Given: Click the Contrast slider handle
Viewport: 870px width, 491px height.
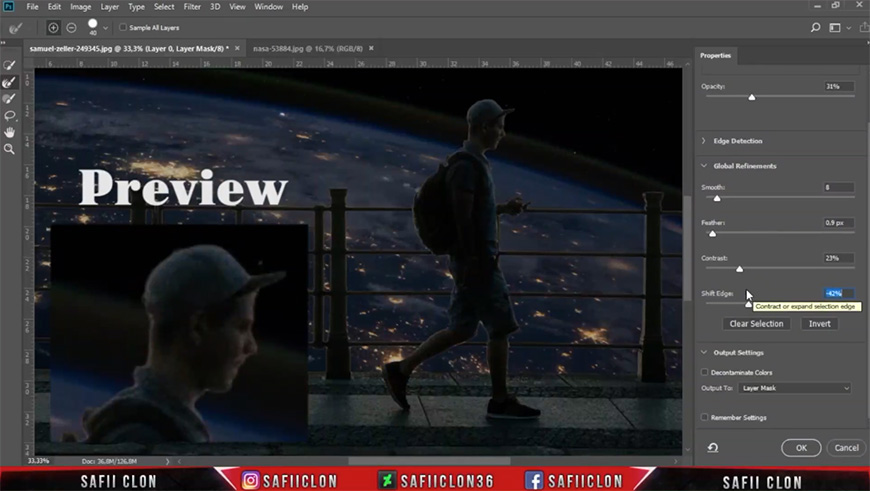Looking at the screenshot, I should tap(740, 269).
